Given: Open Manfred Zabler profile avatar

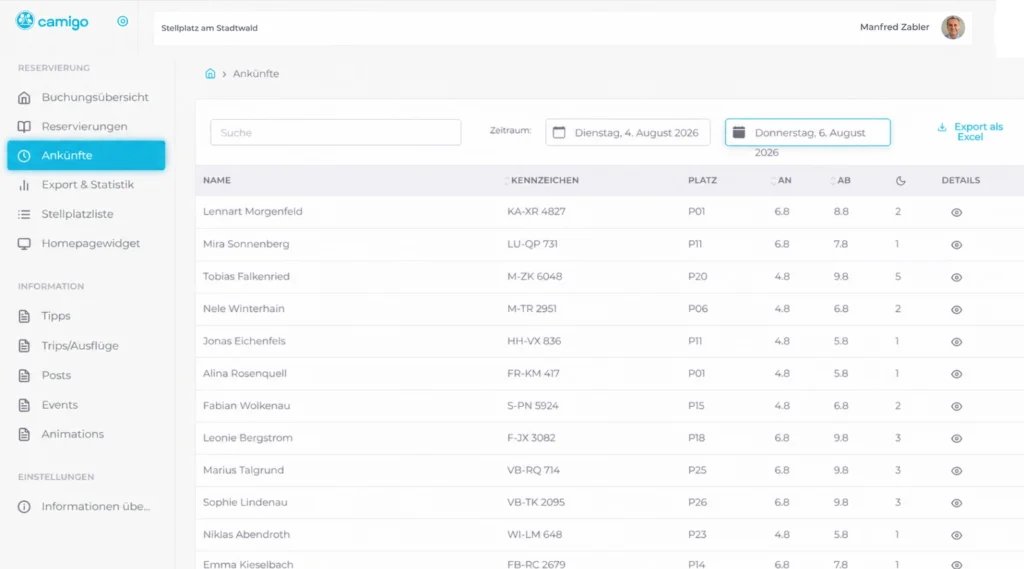Looking at the screenshot, I should pos(953,27).
